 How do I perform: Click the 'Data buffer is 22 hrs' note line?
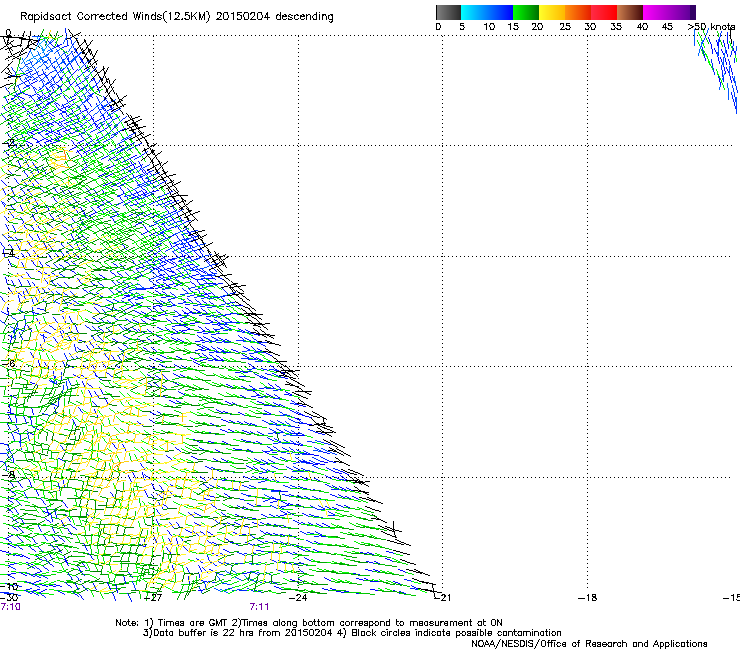(352, 633)
